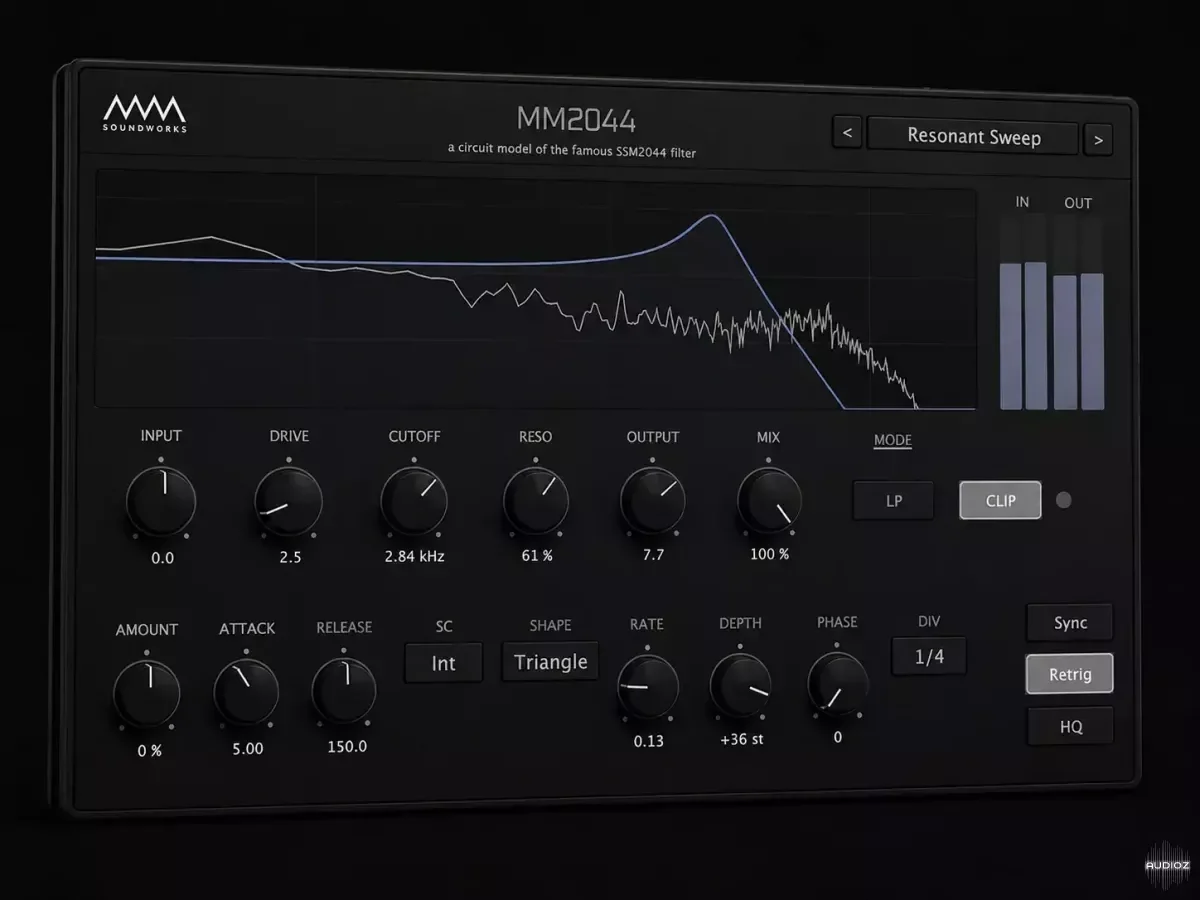
Task: Click the release value 150.0
Action: click(x=346, y=746)
